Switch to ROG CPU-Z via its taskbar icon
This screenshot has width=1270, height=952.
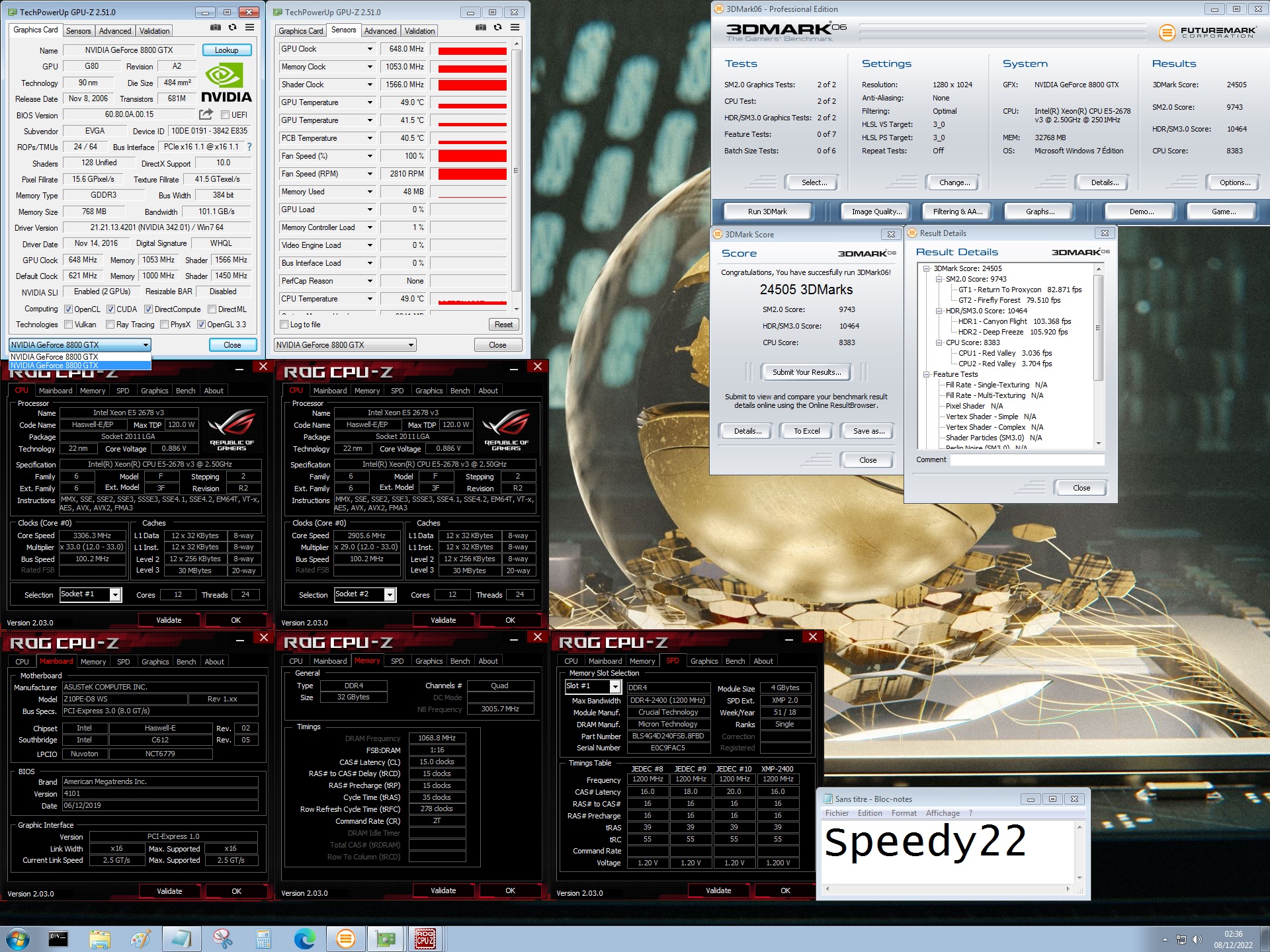click(425, 938)
